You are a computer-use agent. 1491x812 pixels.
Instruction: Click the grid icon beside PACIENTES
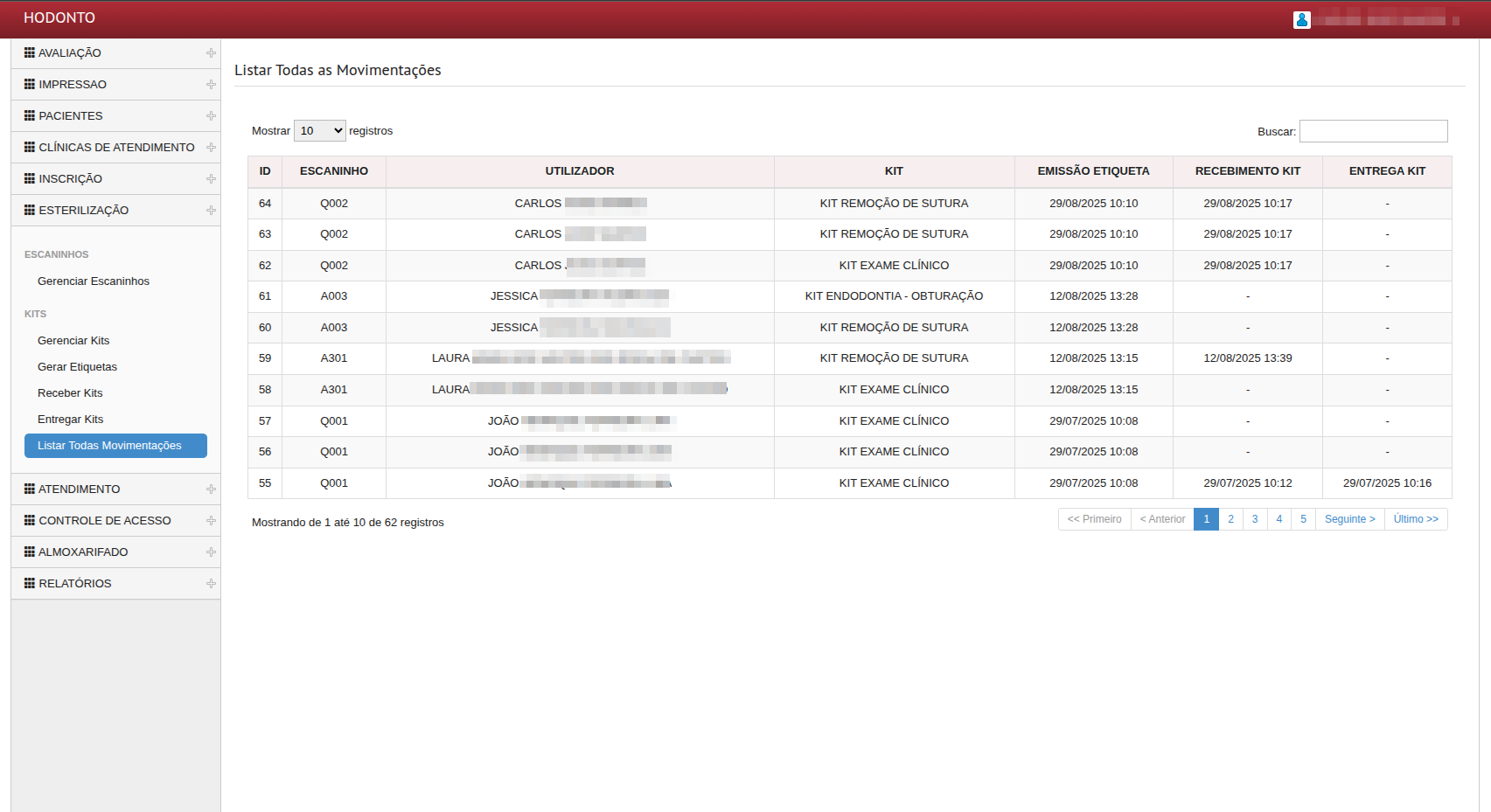[30, 115]
